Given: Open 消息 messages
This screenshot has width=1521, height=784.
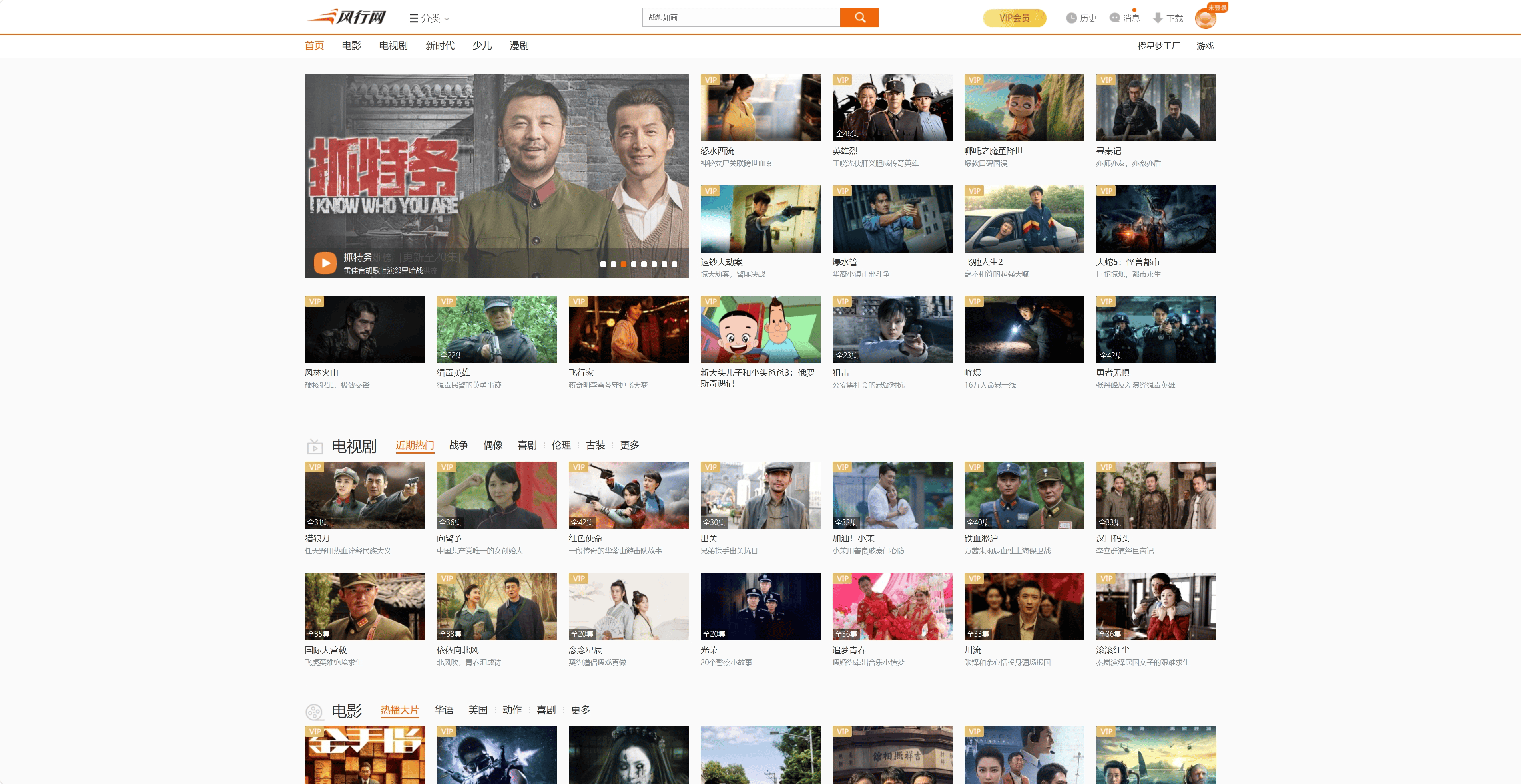Looking at the screenshot, I should click(x=1124, y=18).
